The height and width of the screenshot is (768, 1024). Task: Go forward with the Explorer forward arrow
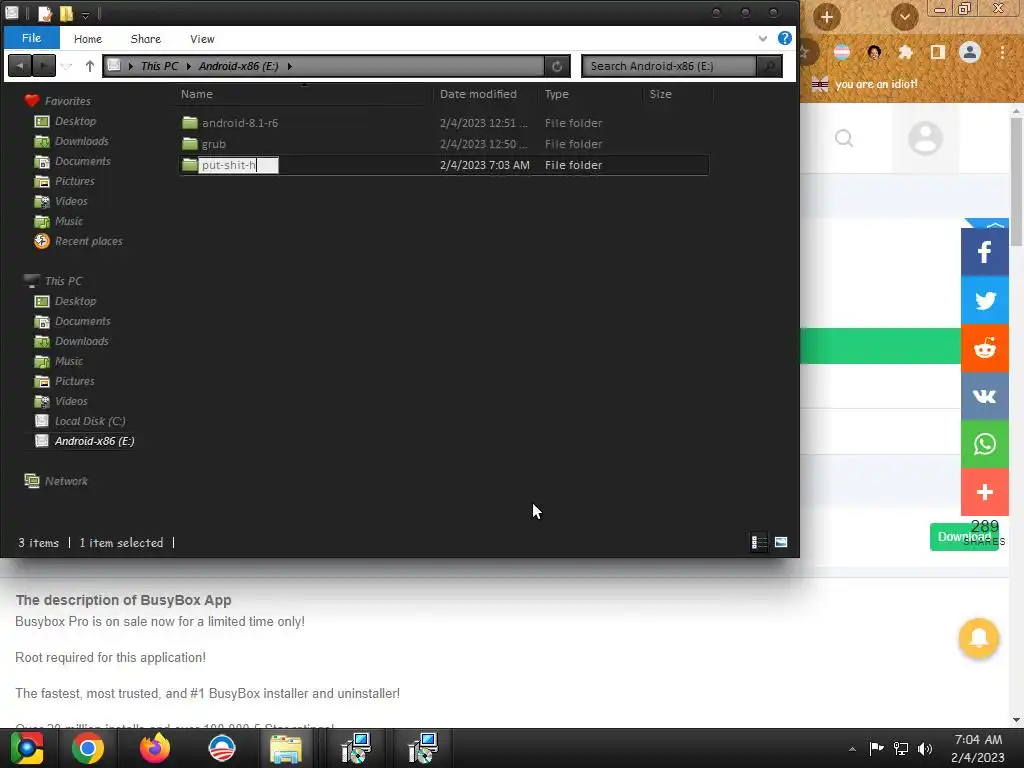pos(44,65)
